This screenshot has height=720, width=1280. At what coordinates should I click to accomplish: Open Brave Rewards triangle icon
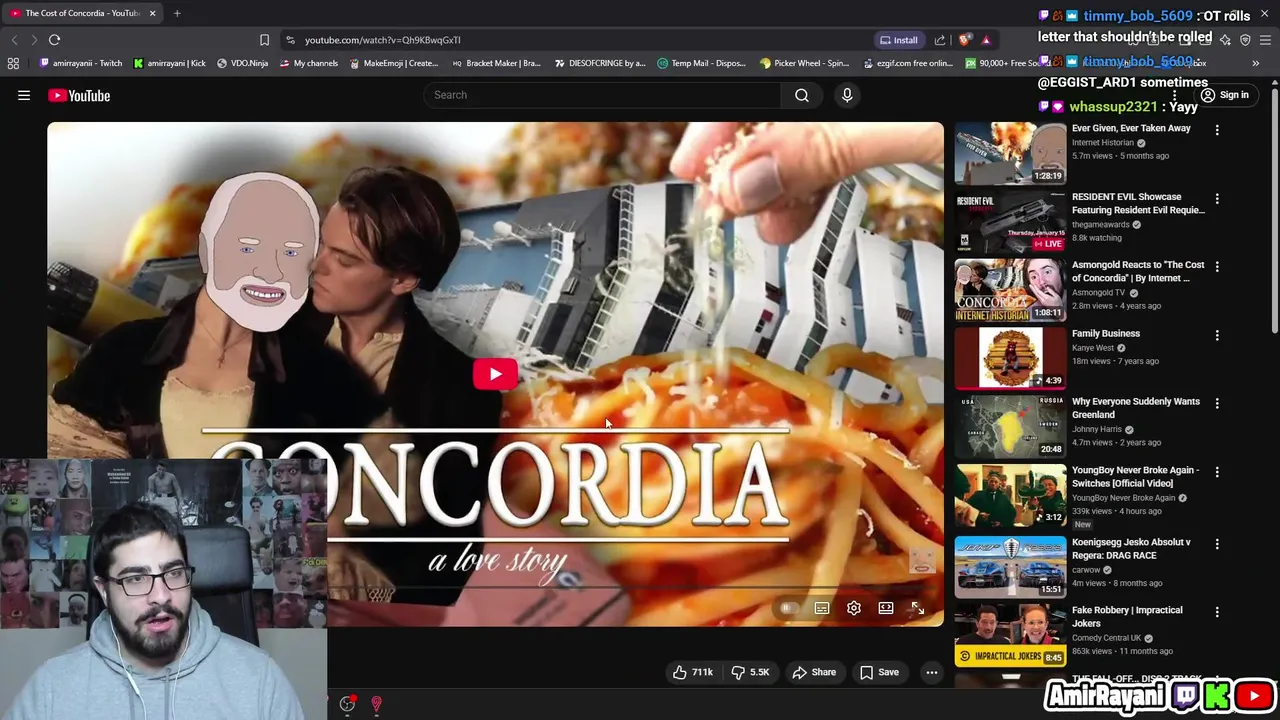[986, 40]
